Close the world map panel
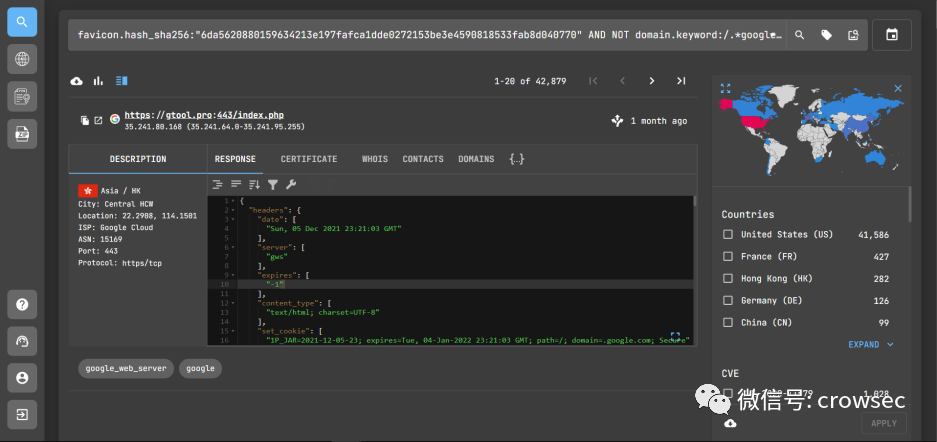Screen dimensions: 937x442 point(898,88)
